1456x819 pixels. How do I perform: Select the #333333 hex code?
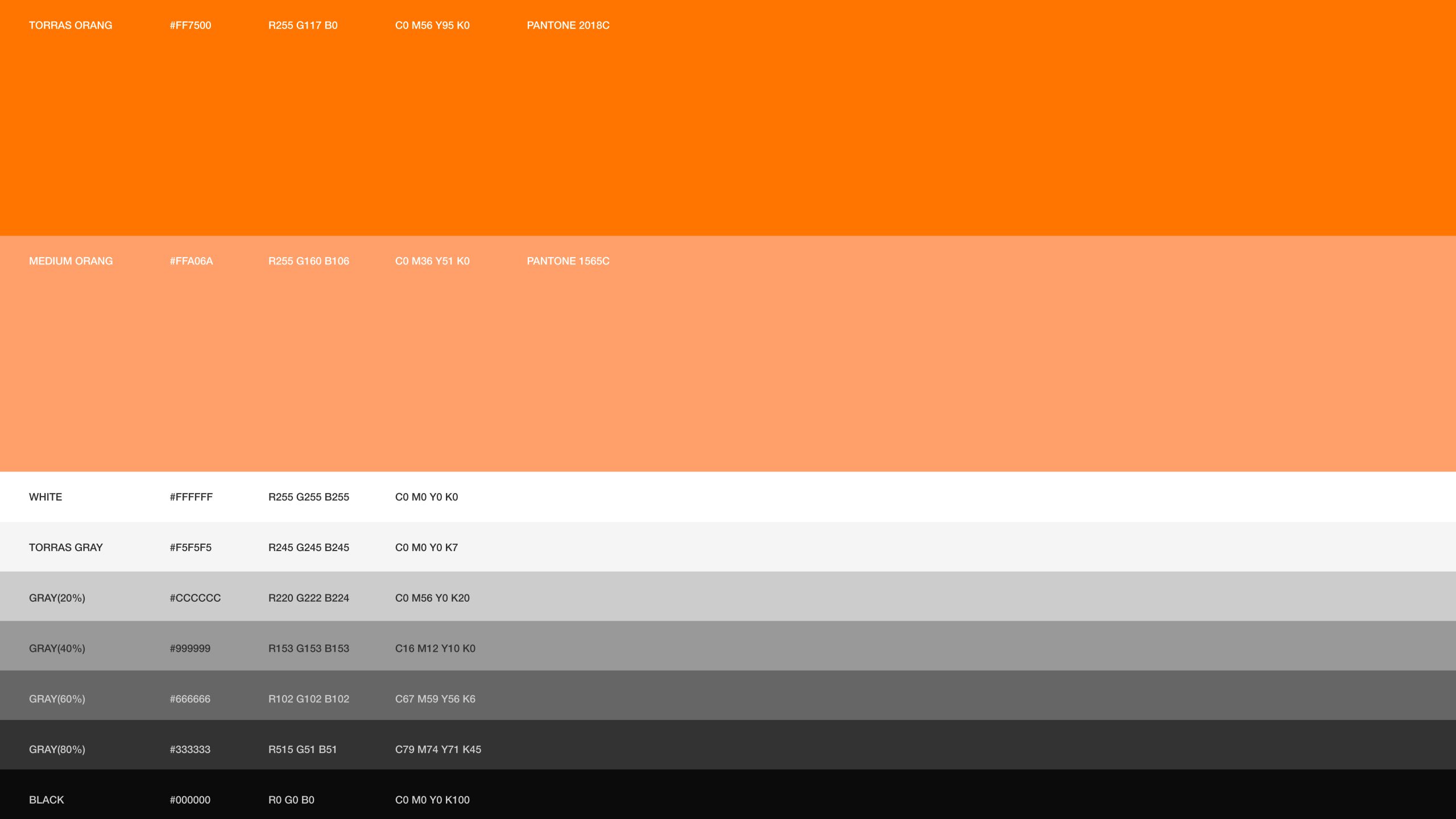tap(190, 750)
